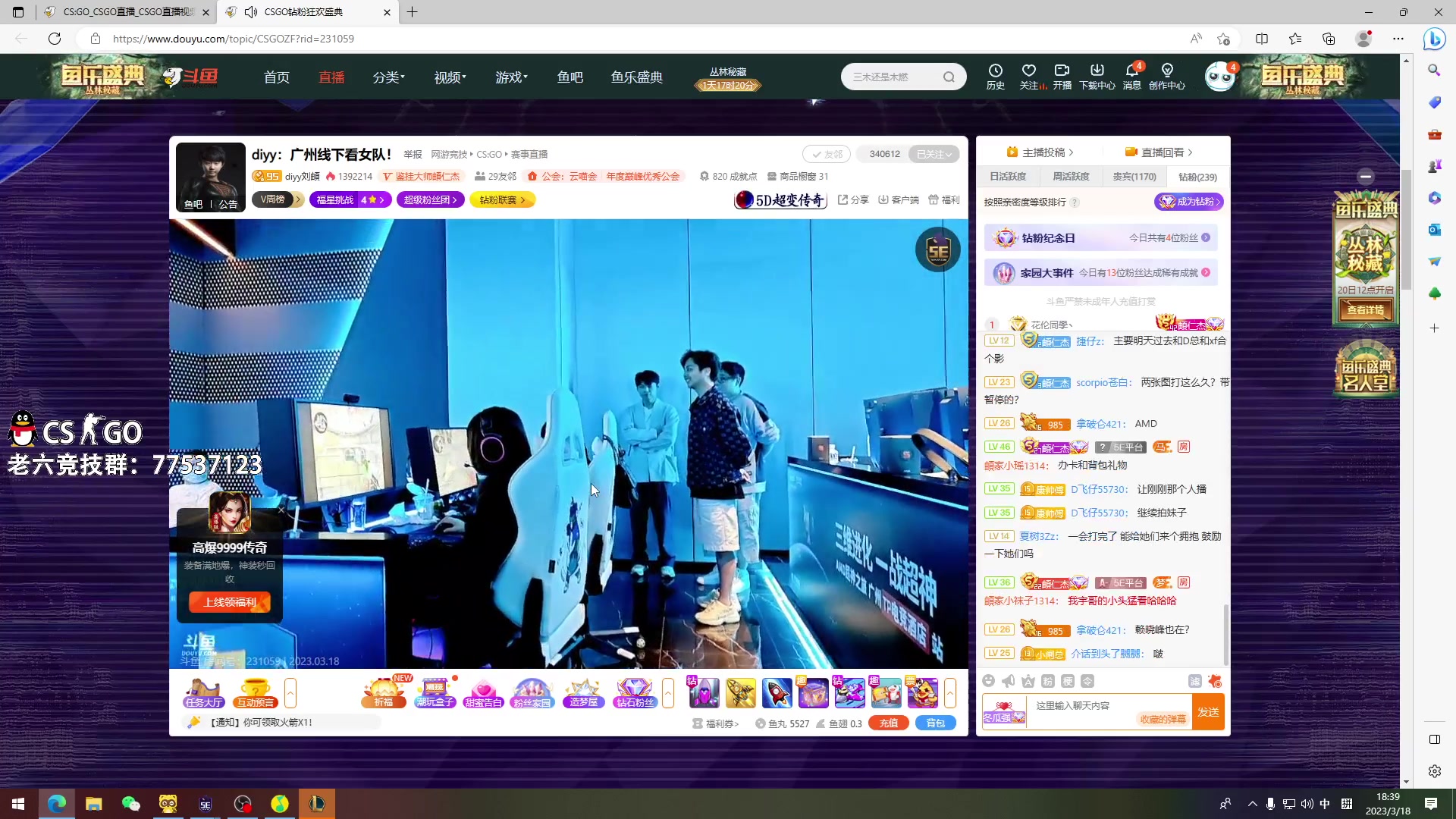The image size is (1456, 819).
Task: Expand the 分类 category dropdown
Action: 389,77
